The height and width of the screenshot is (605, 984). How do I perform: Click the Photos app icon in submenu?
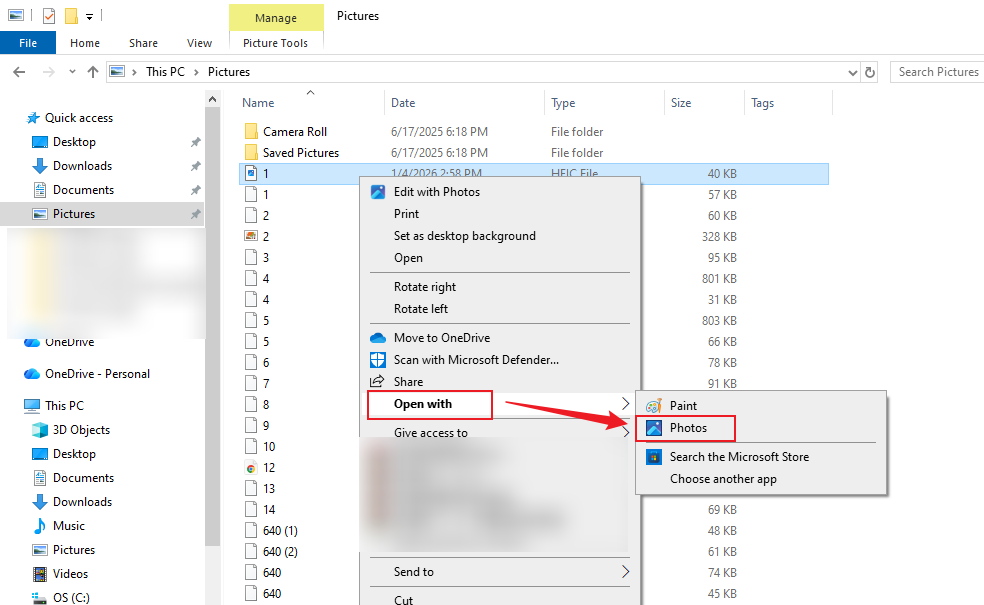coord(654,428)
